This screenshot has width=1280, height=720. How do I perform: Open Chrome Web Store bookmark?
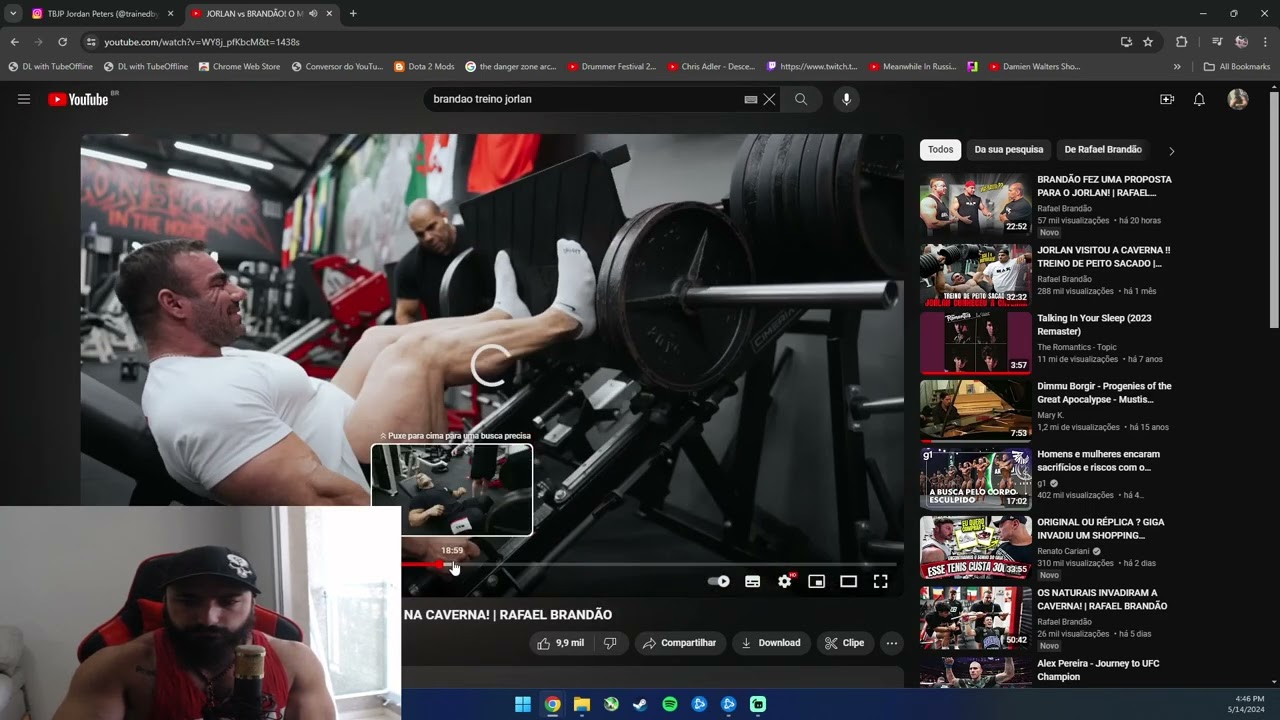(240, 67)
